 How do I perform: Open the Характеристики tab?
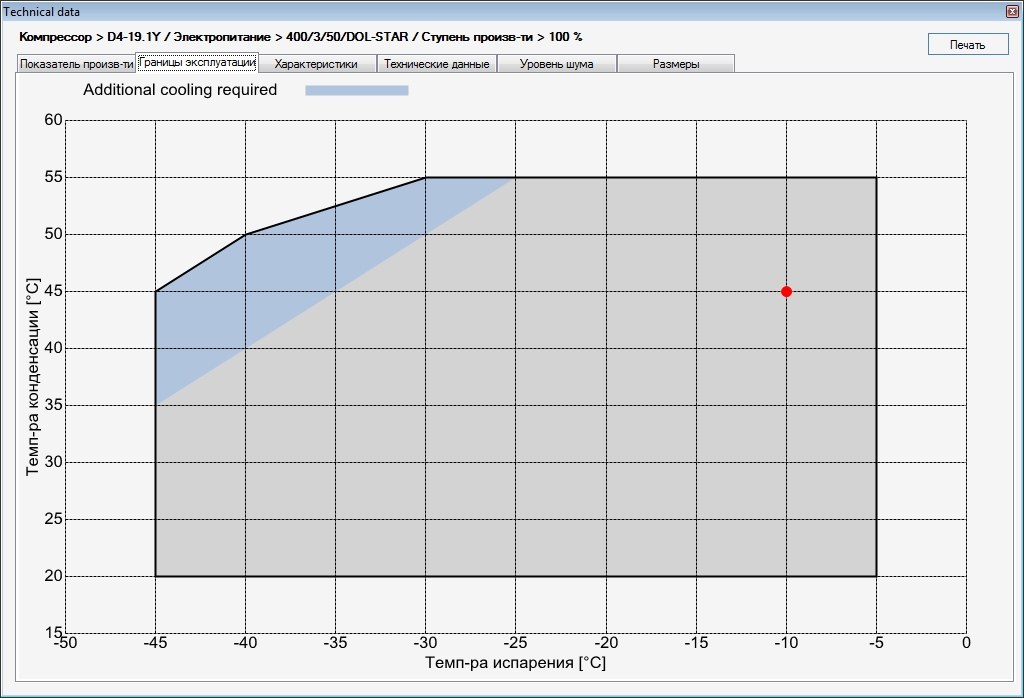coord(316,63)
